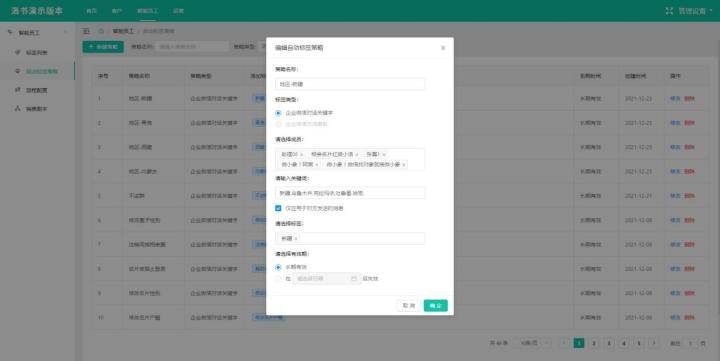
Task: Focus strategy name search box in toolbar
Action: pyautogui.click(x=192, y=46)
